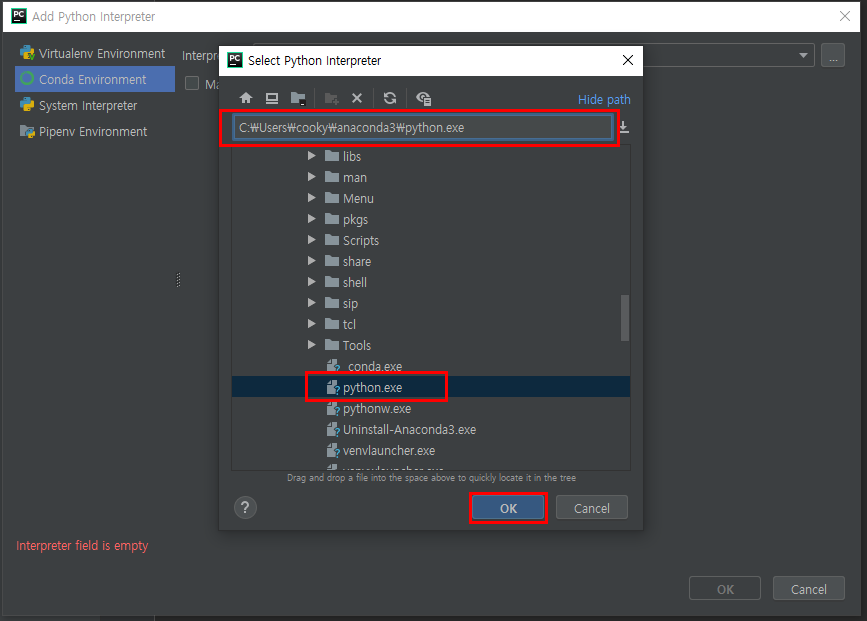Click the Scripts folder icon

click(332, 240)
